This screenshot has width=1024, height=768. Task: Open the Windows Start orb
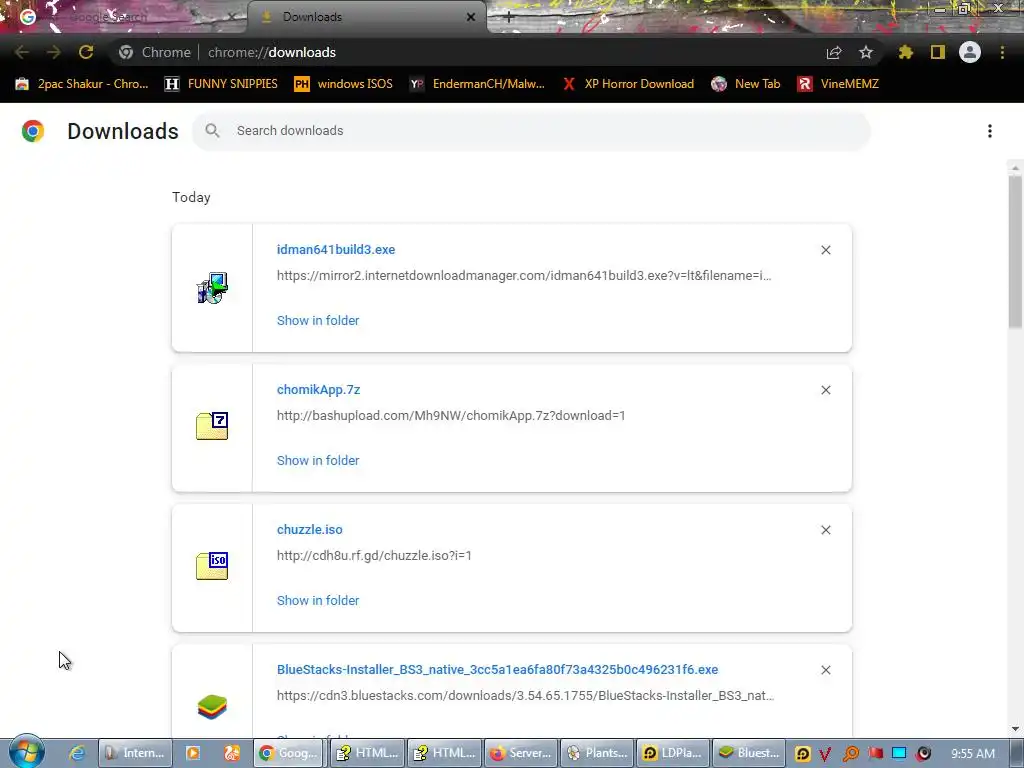point(27,751)
